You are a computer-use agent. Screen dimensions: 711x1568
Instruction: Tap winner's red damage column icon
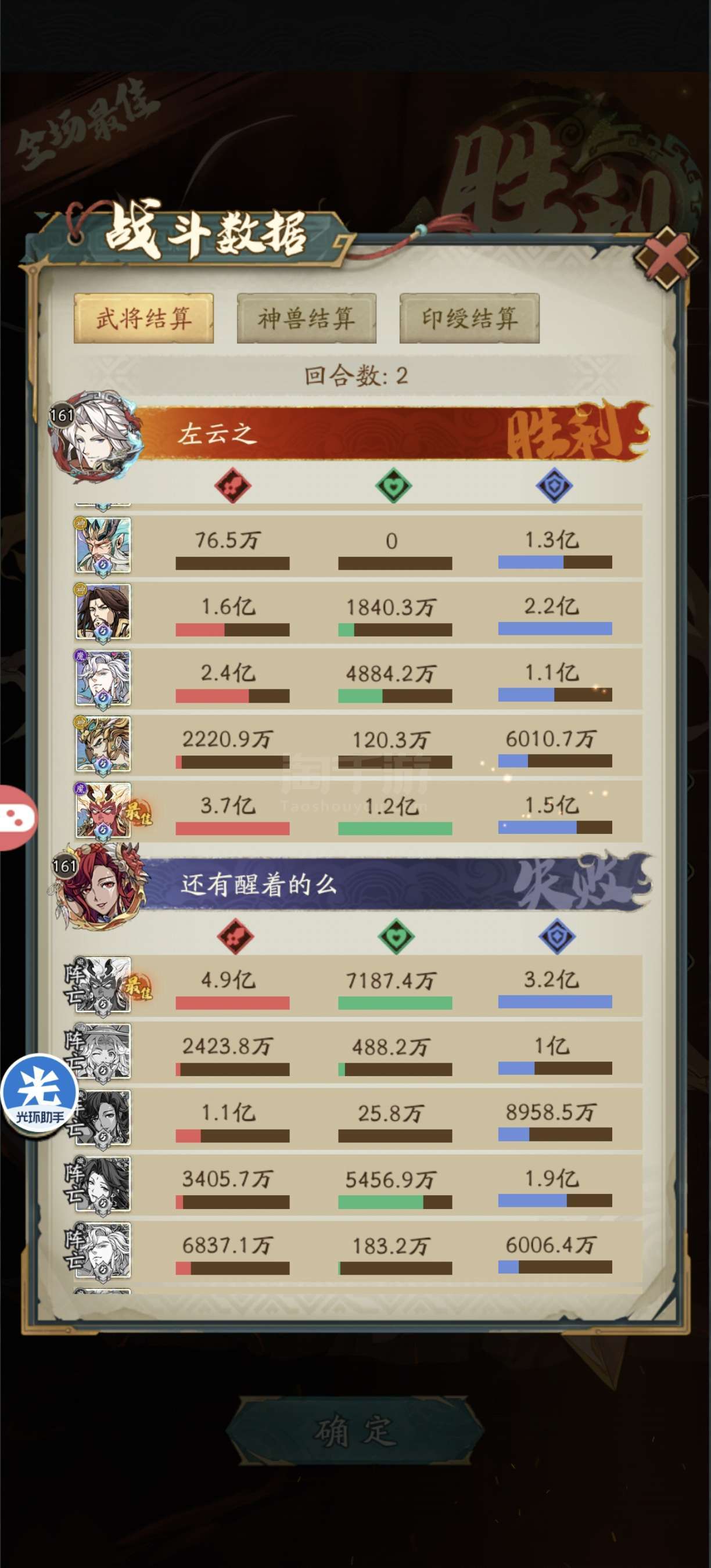[232, 485]
